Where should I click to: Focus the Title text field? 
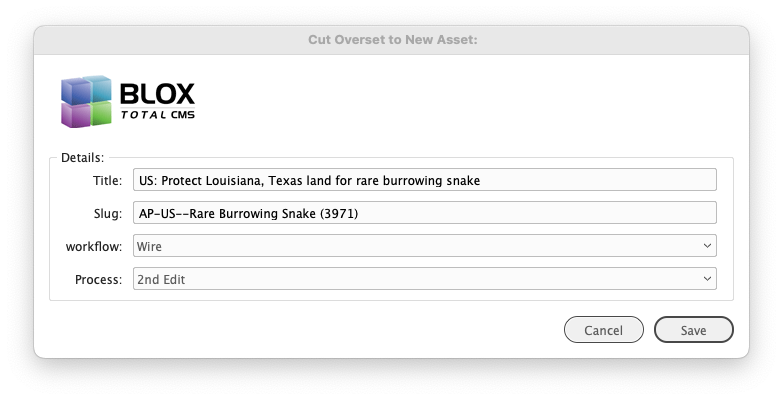[424, 180]
